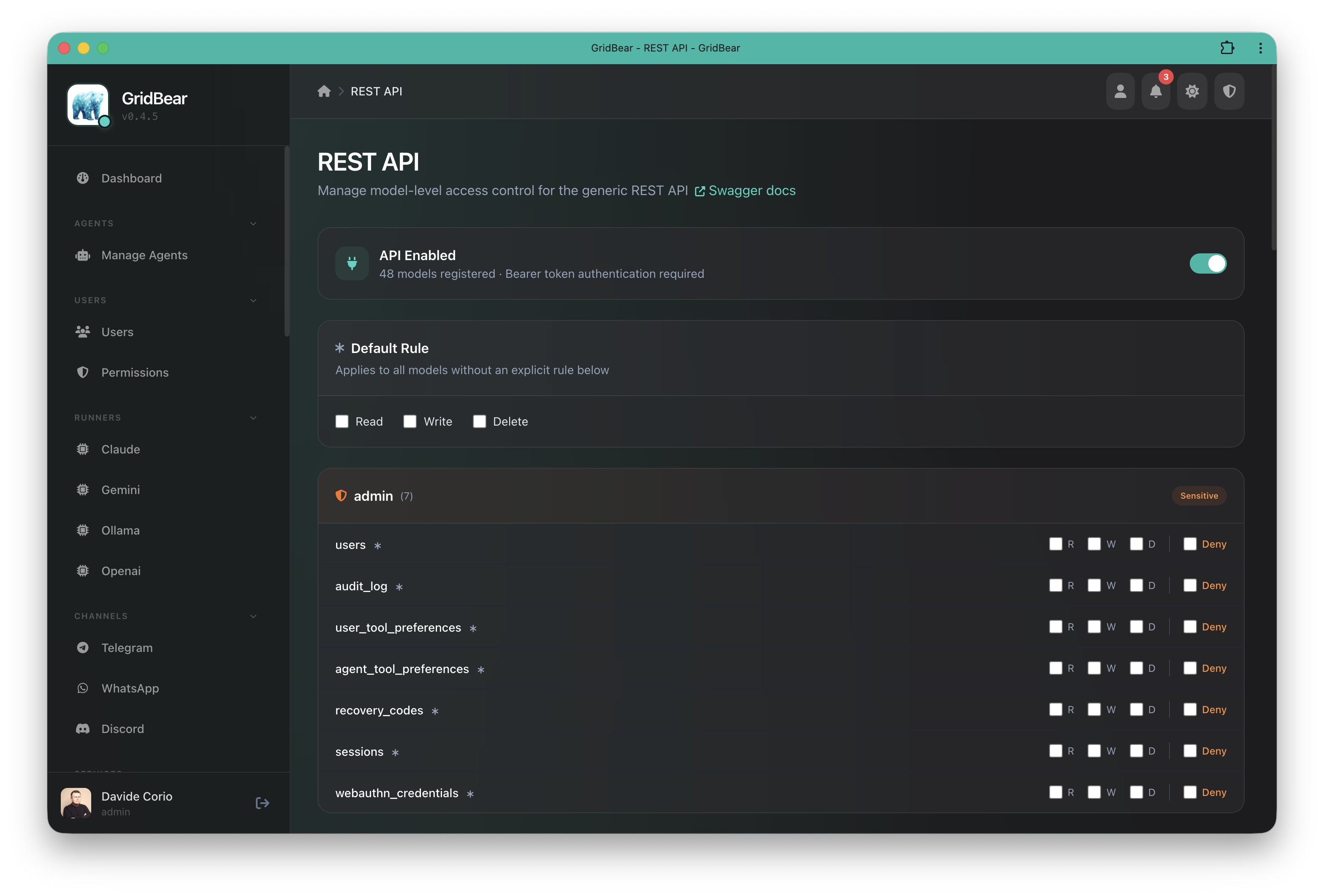Screen dimensions: 1324x896
Task: Open the Claude runner
Action: click(120, 449)
